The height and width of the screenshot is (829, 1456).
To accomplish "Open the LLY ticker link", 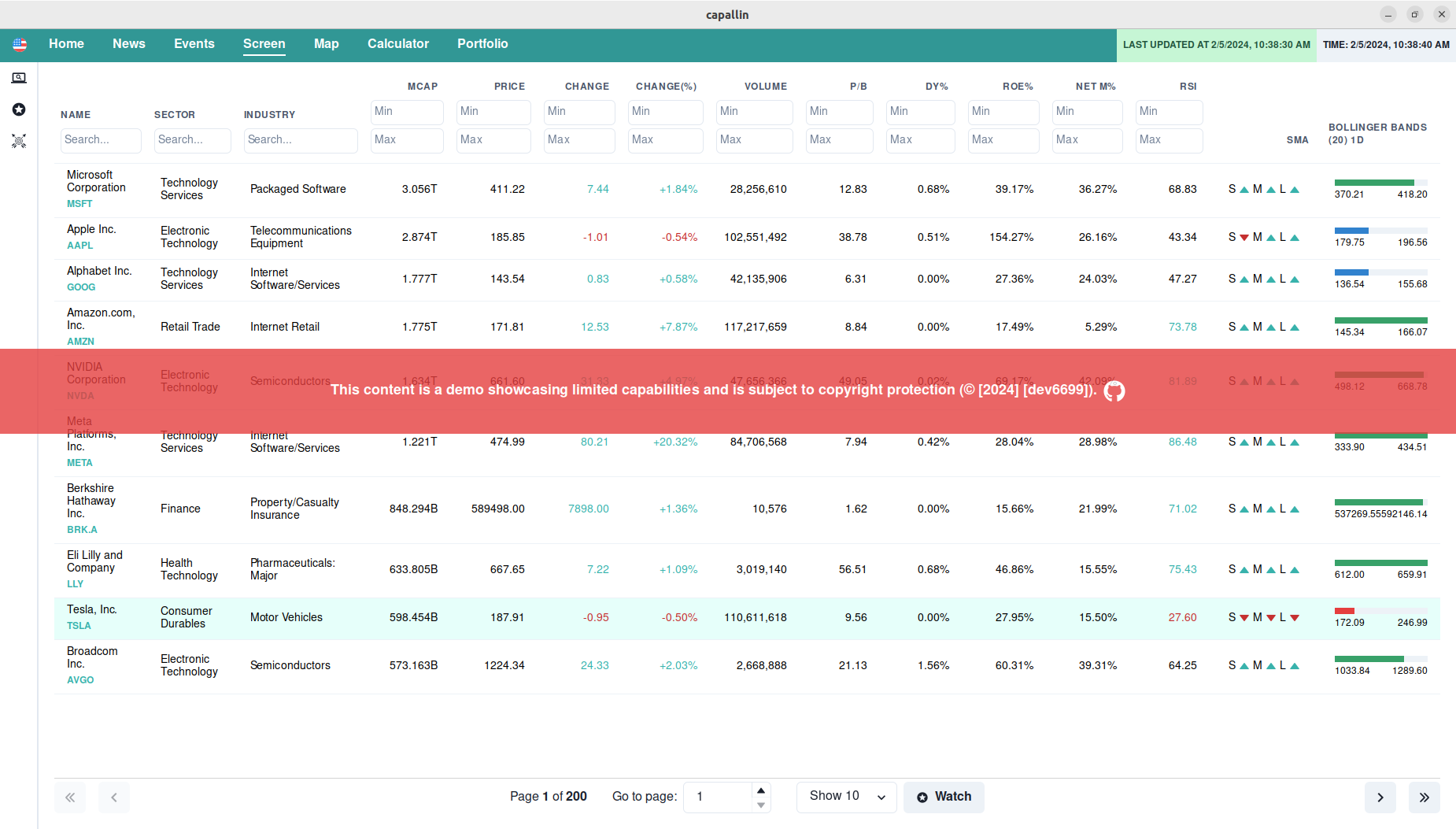I will (x=75, y=584).
